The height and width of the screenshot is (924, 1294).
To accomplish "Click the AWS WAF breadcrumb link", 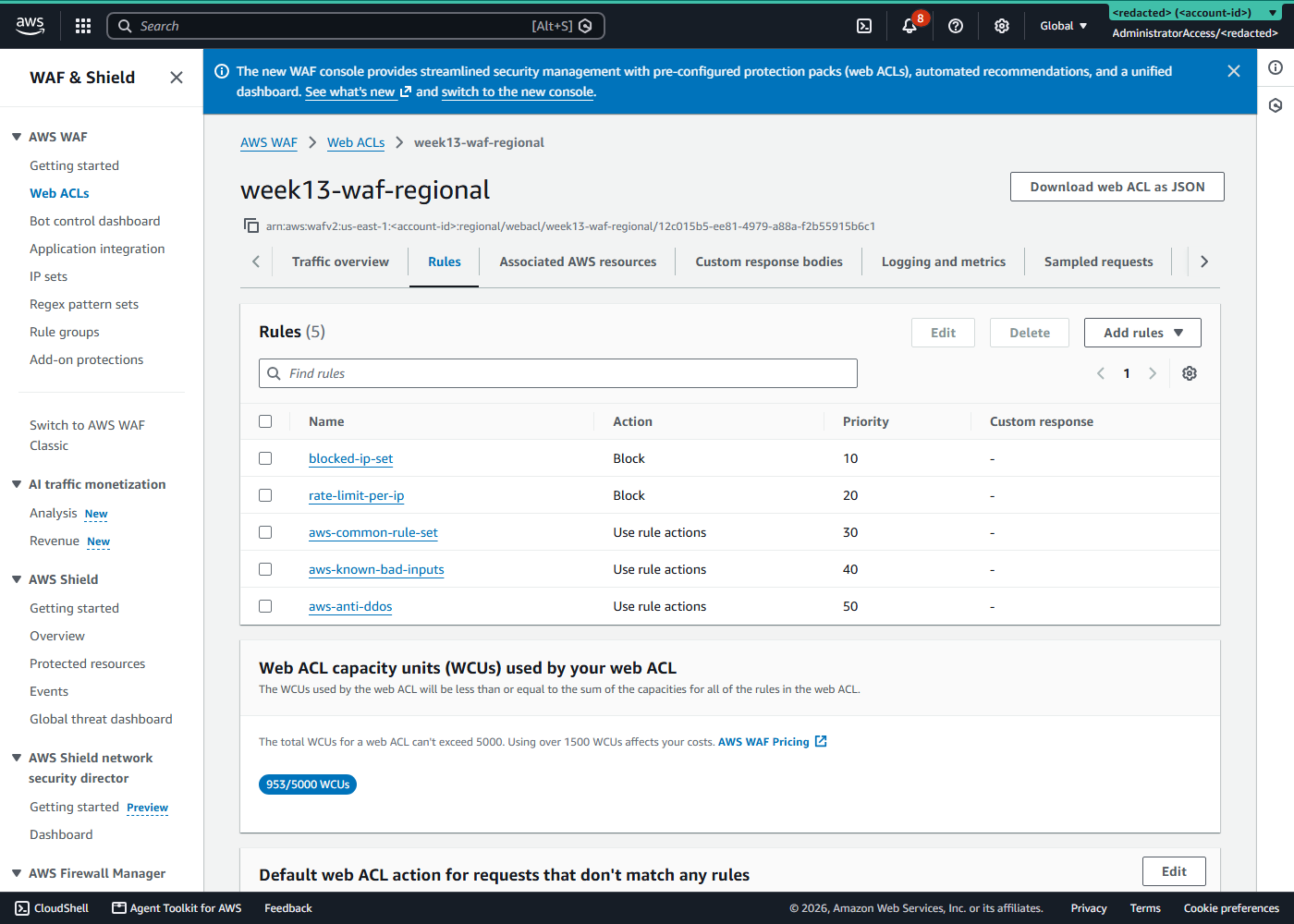I will coord(269,142).
